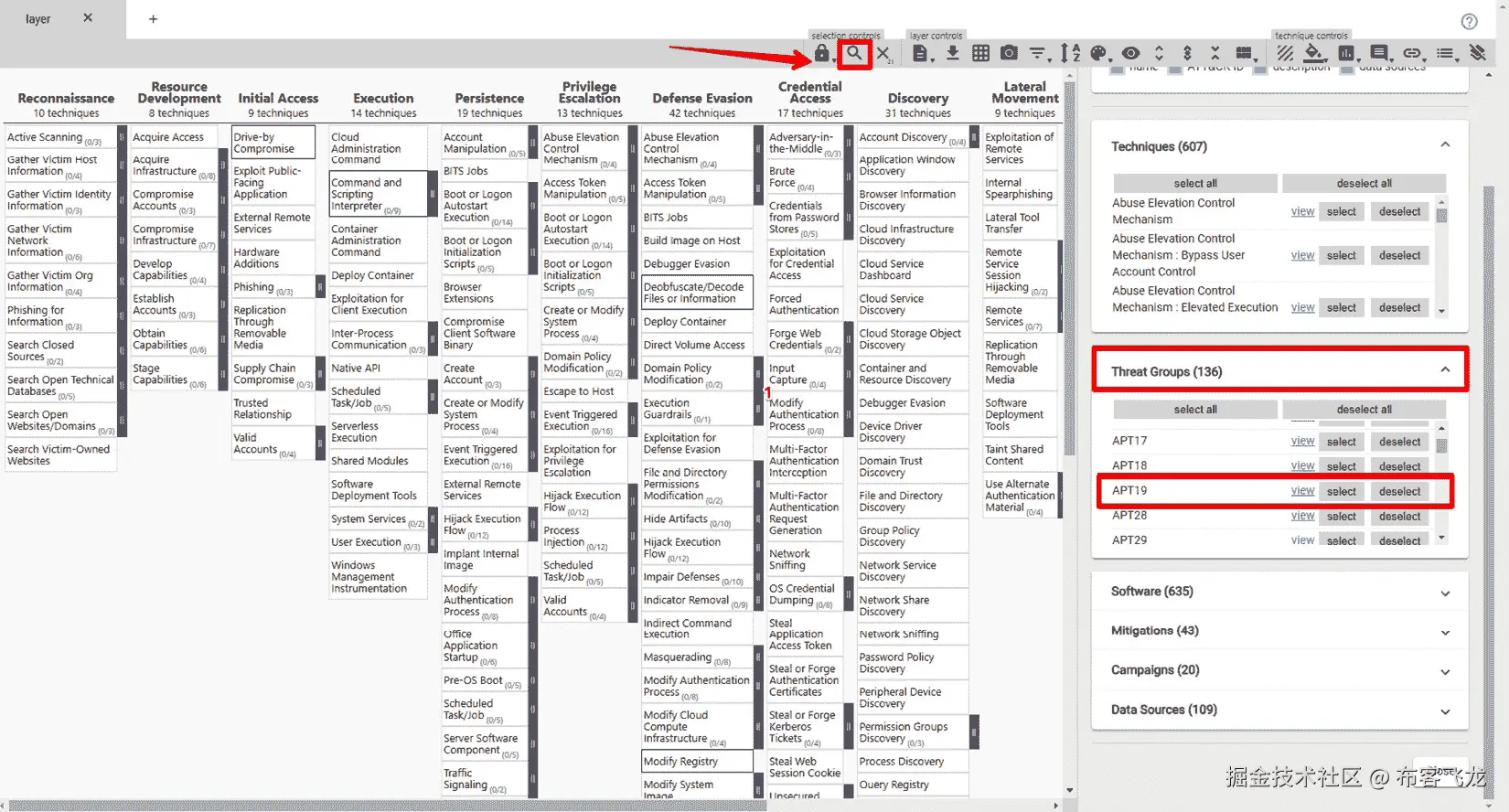Open comment speech bubble icon
Viewport: 1509px width, 812px height.
[x=1380, y=54]
